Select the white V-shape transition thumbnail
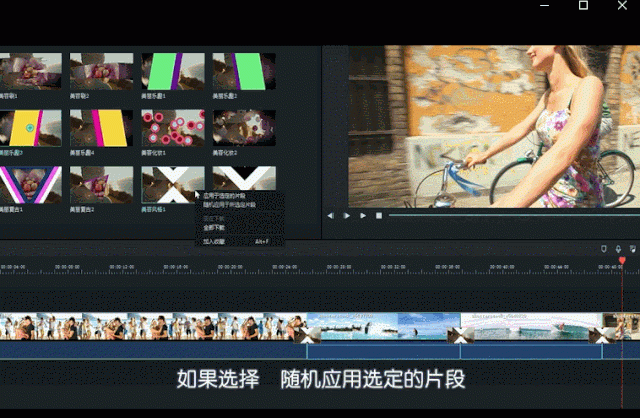This screenshot has height=418, width=640. click(244, 178)
